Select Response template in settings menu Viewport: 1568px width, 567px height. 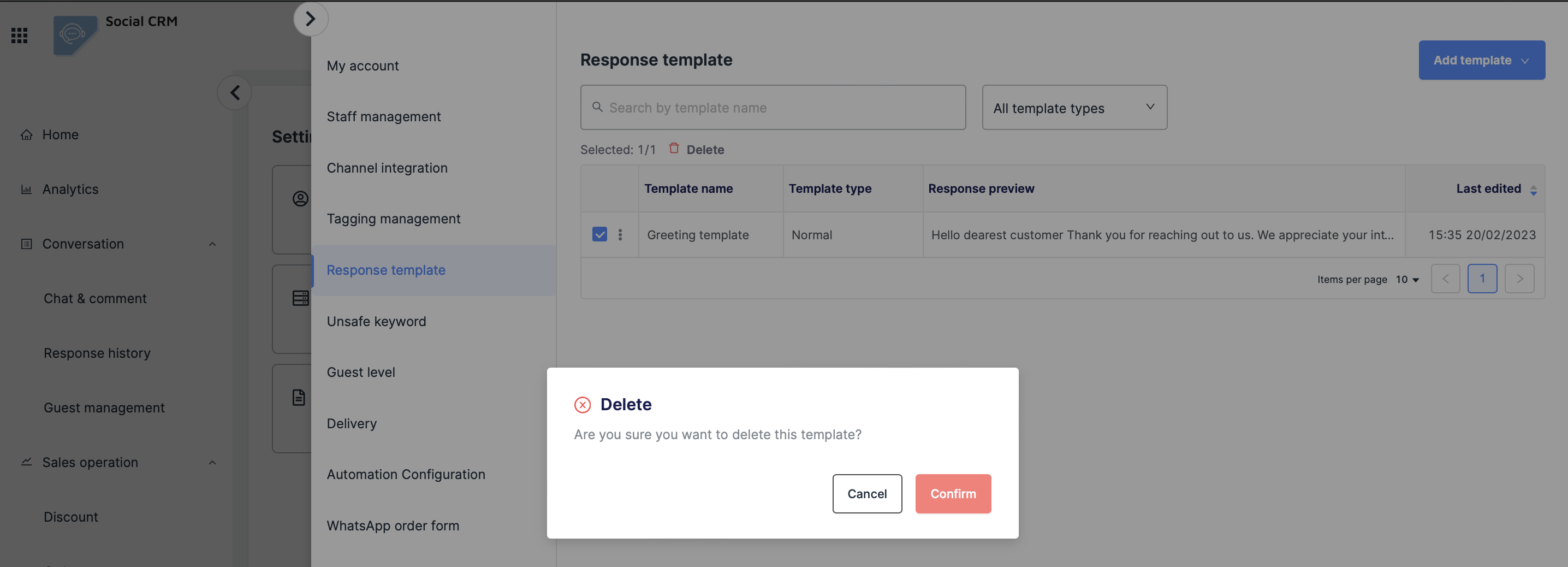[x=385, y=270]
